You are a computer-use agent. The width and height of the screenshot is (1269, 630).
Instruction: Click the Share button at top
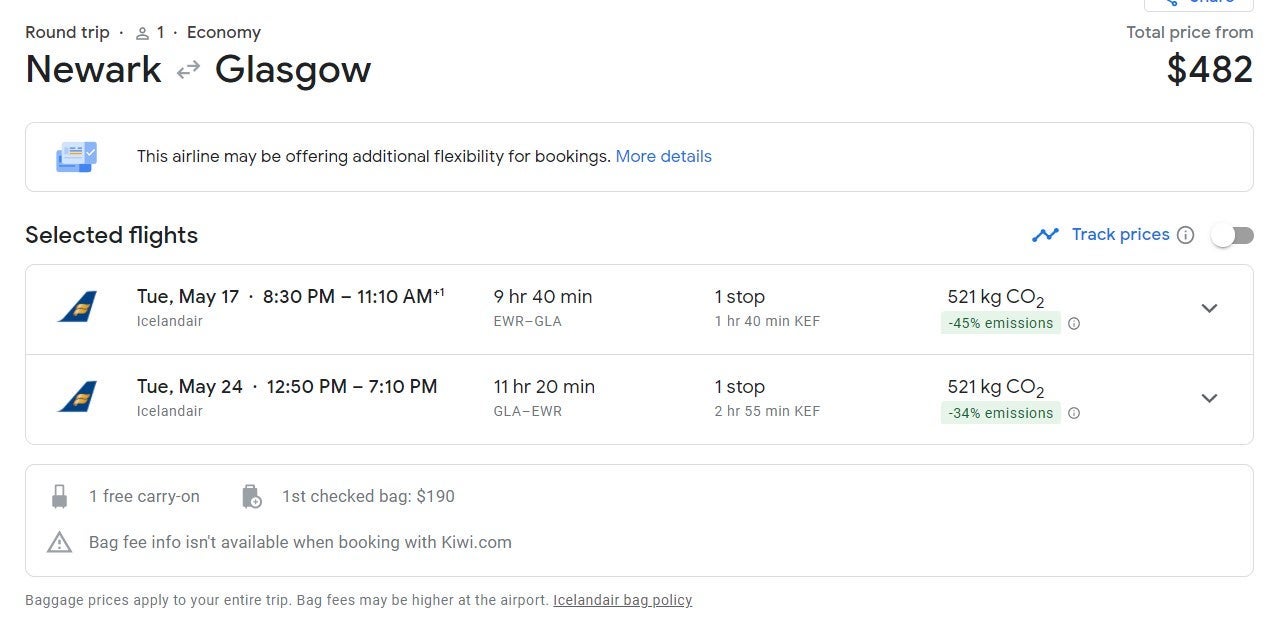(1198, 3)
